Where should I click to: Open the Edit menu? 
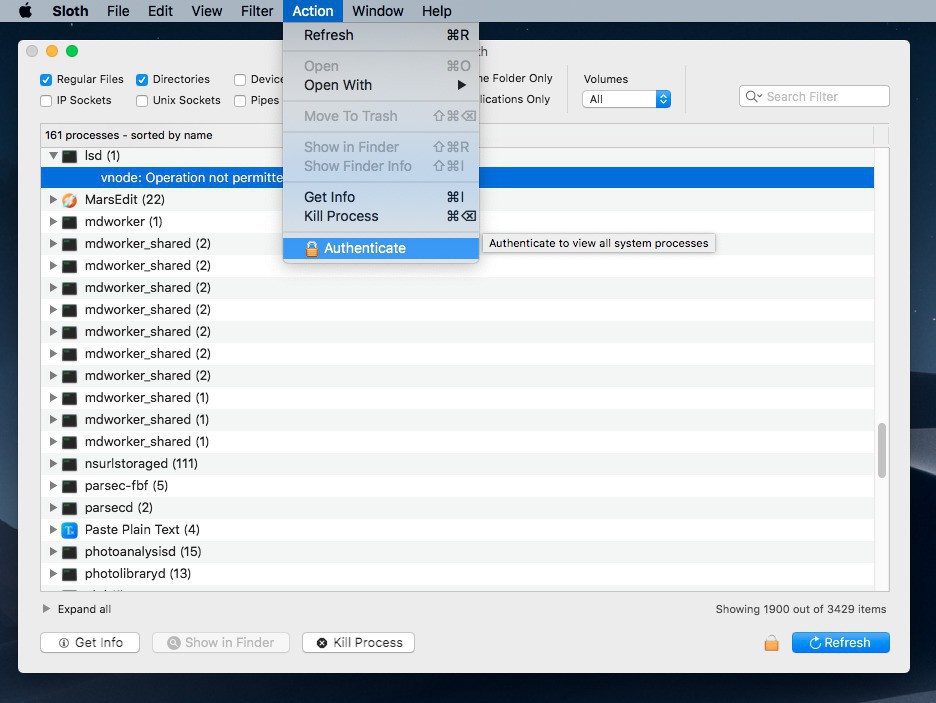160,11
